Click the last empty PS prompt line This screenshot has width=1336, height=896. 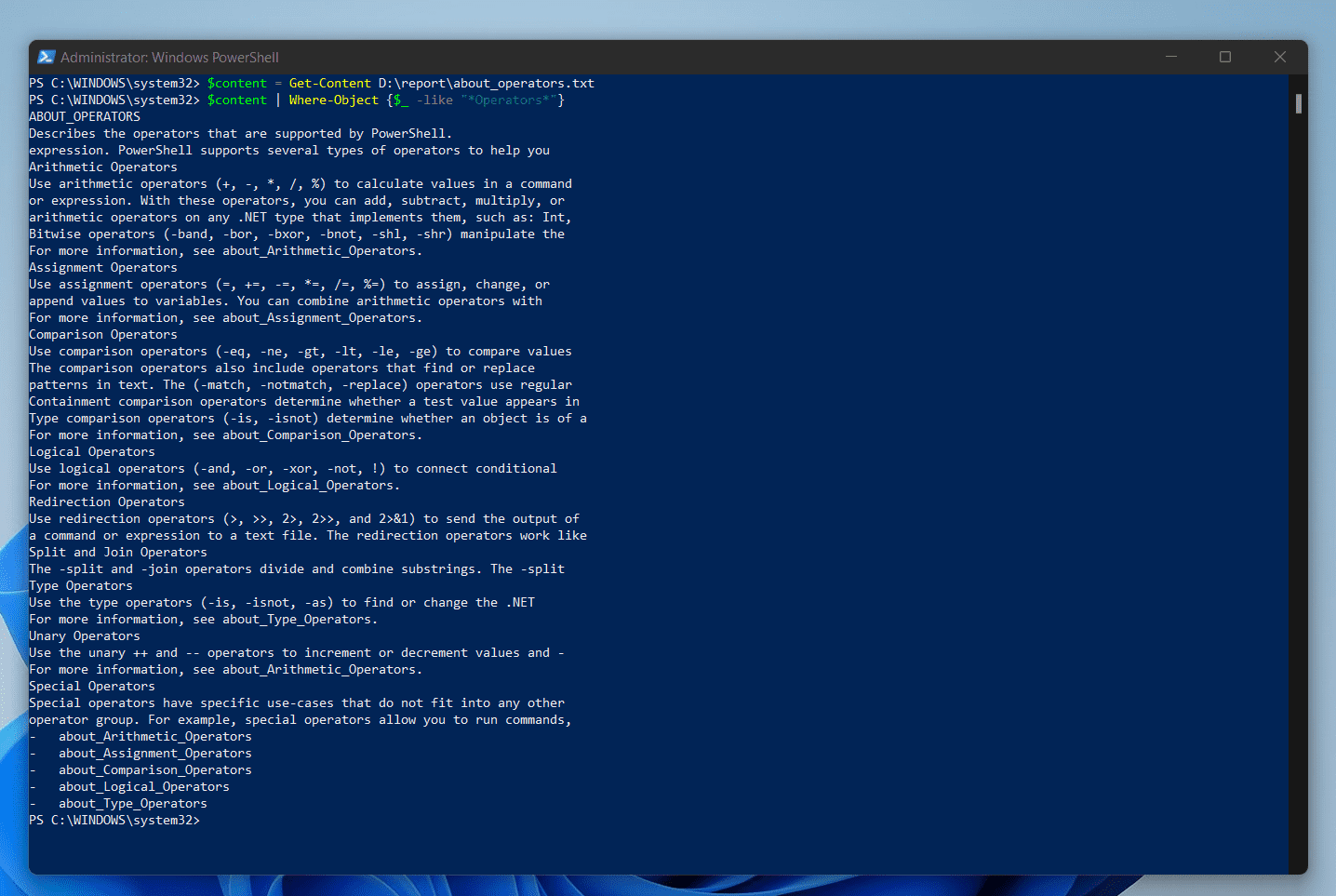tap(114, 821)
